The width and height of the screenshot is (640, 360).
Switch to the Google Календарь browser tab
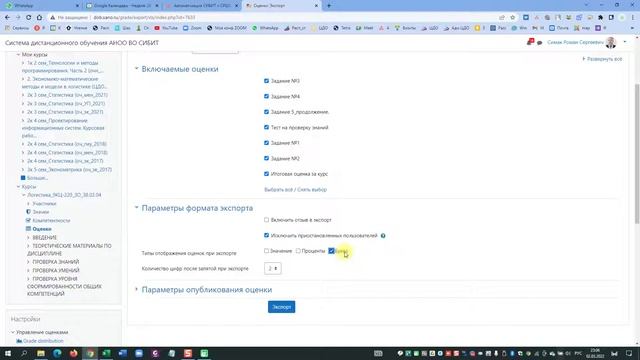[x=122, y=6]
